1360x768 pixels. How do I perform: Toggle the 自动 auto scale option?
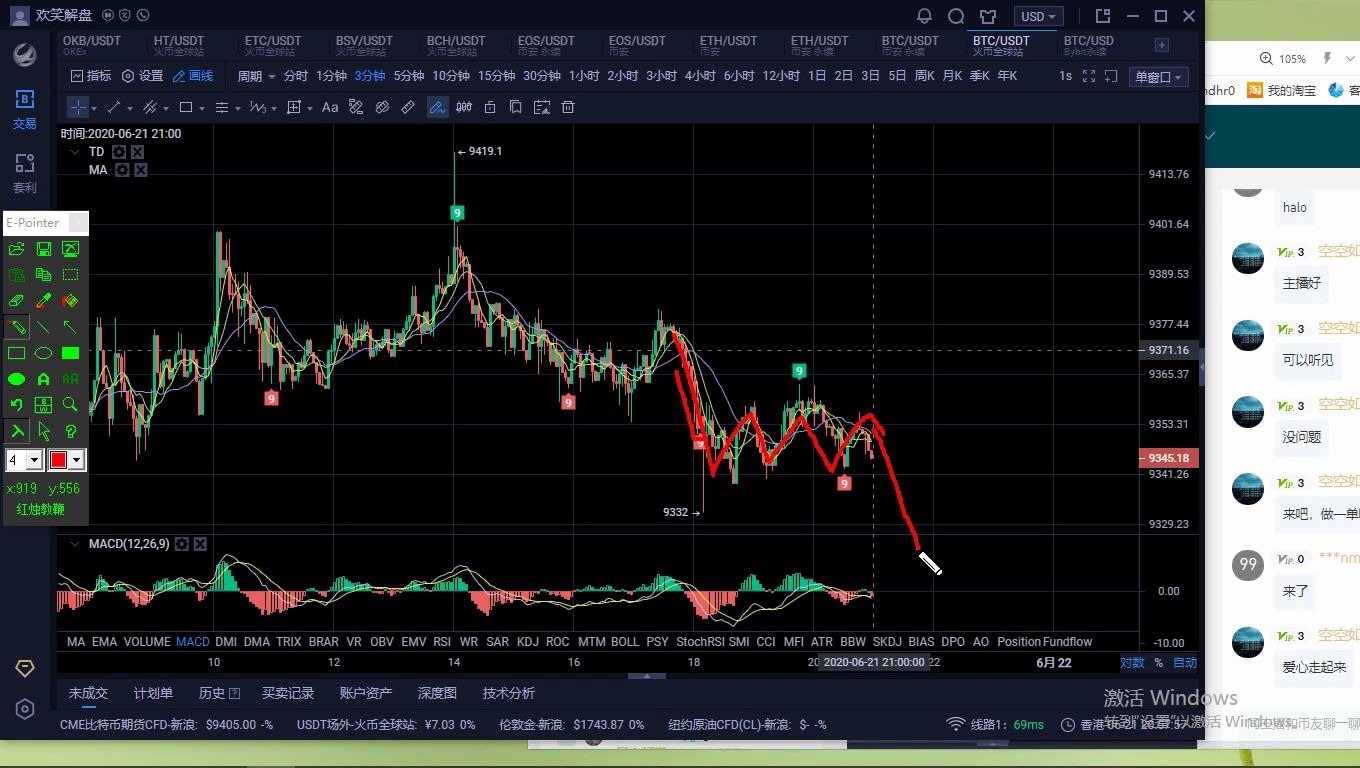point(1184,663)
